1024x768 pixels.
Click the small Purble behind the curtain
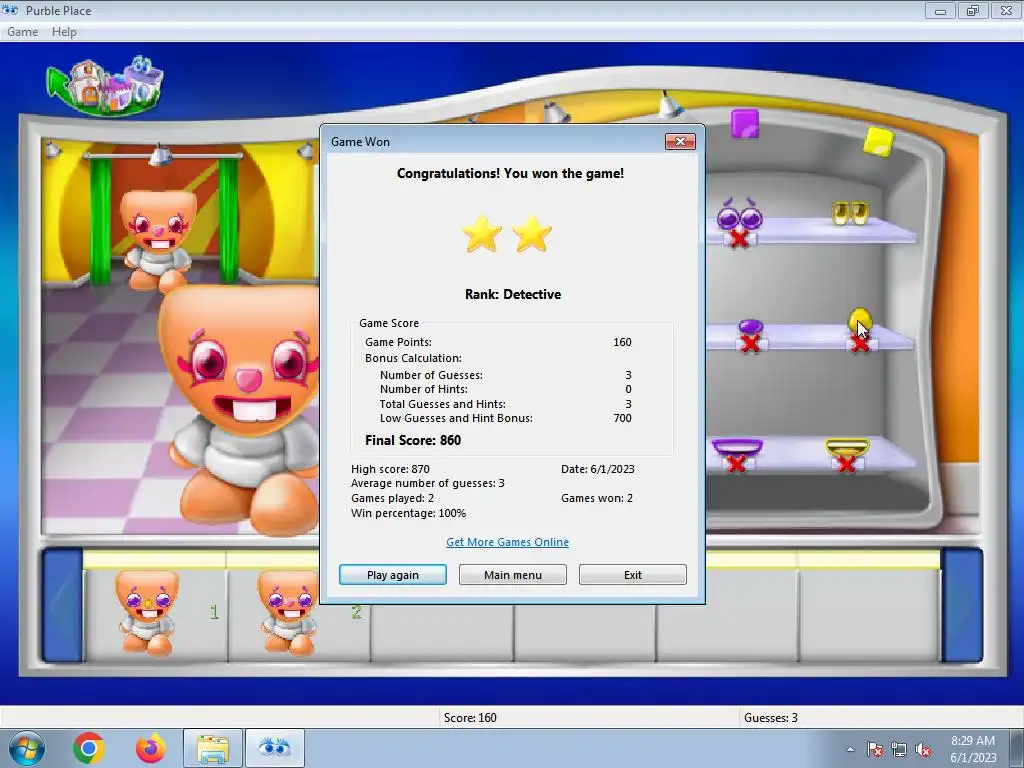[159, 240]
